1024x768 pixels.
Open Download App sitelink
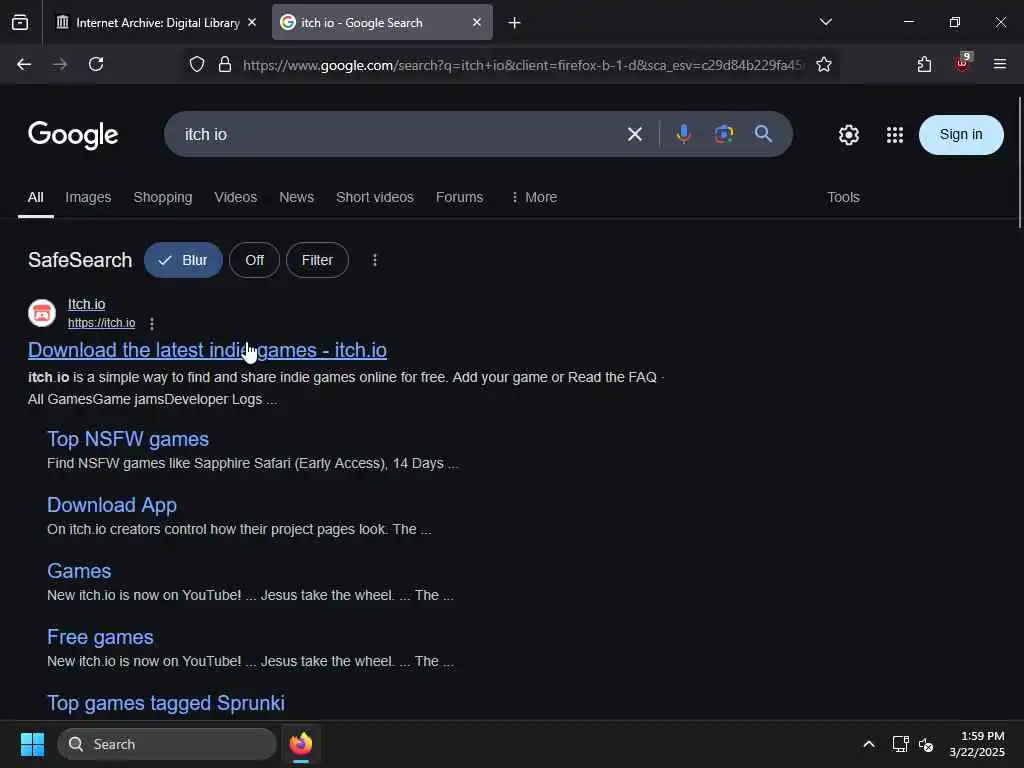click(112, 505)
